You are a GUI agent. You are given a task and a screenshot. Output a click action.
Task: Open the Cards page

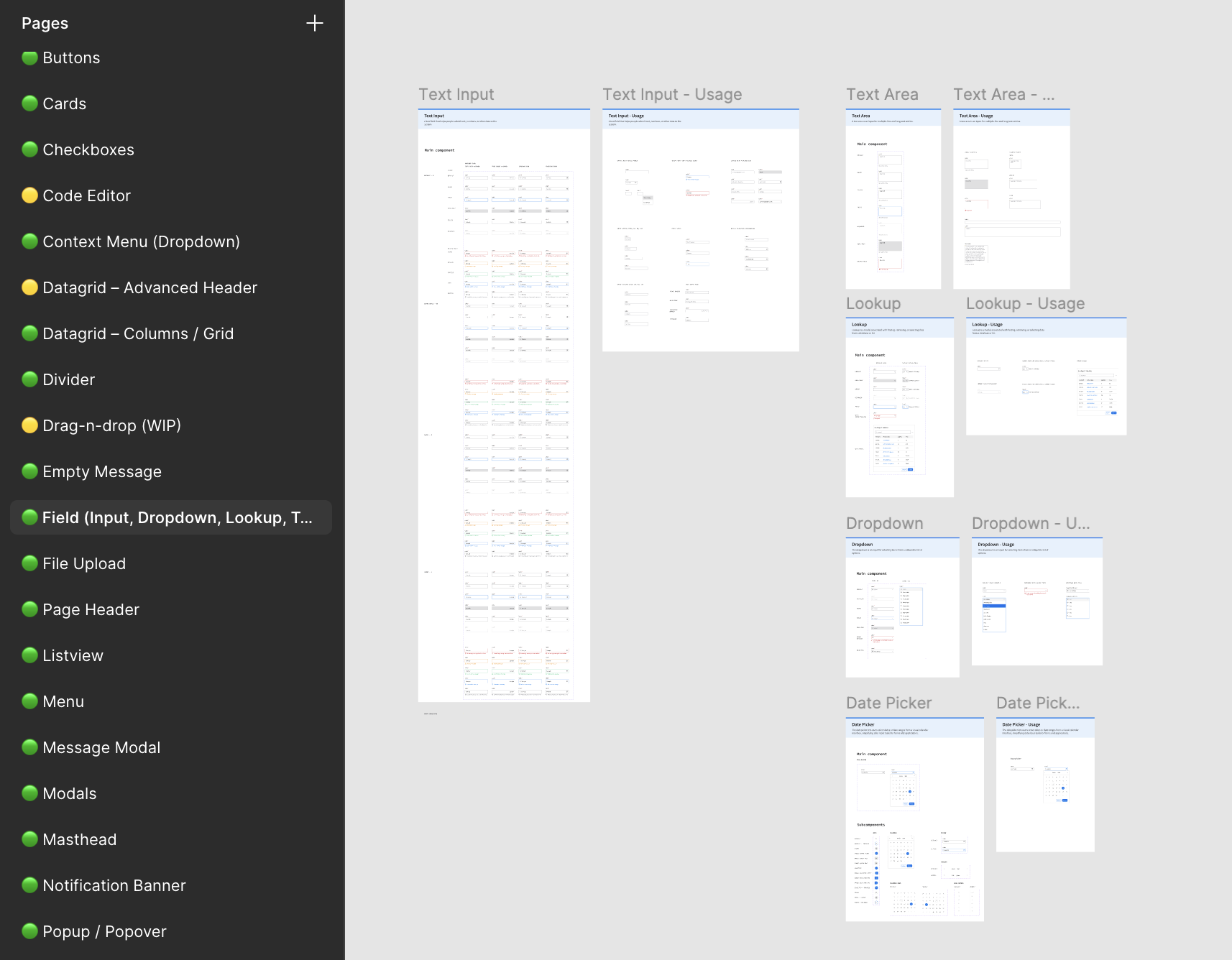click(64, 103)
